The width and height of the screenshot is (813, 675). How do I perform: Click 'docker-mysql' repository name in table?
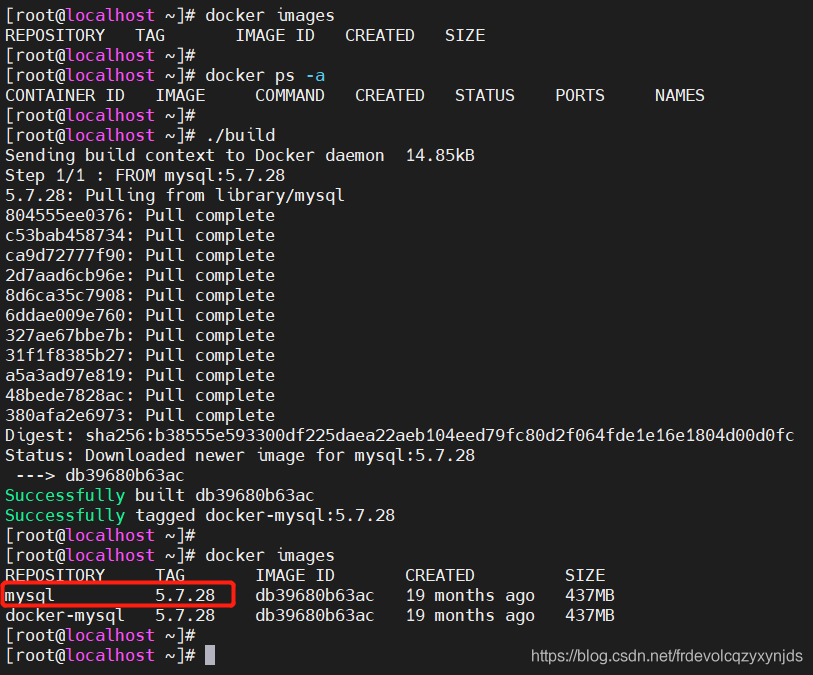click(65, 616)
